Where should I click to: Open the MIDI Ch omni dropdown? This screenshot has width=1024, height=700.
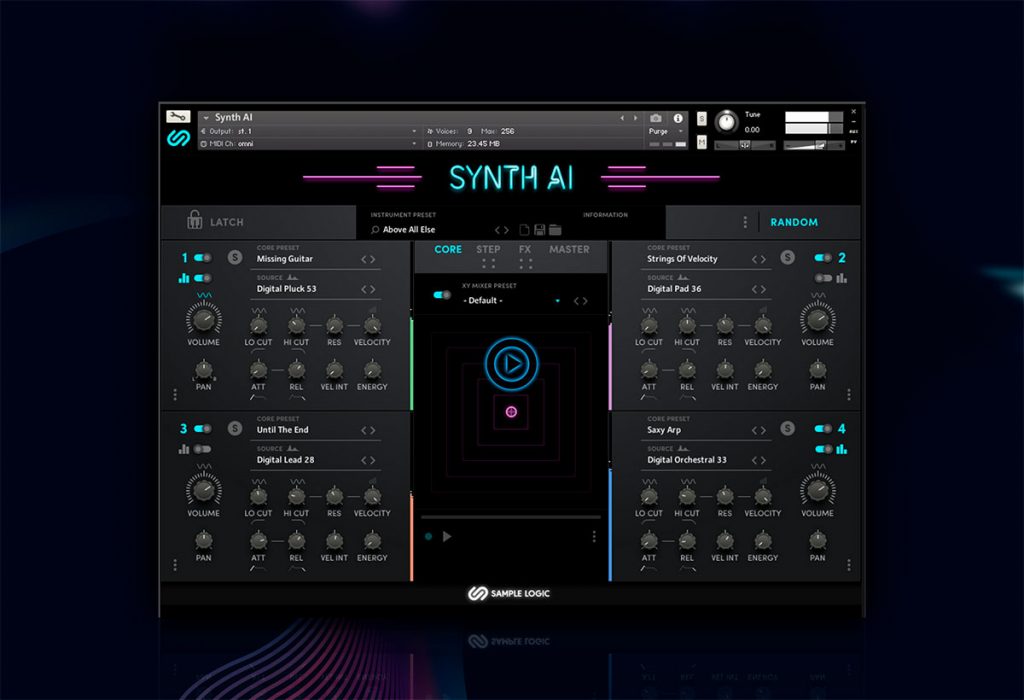click(414, 144)
